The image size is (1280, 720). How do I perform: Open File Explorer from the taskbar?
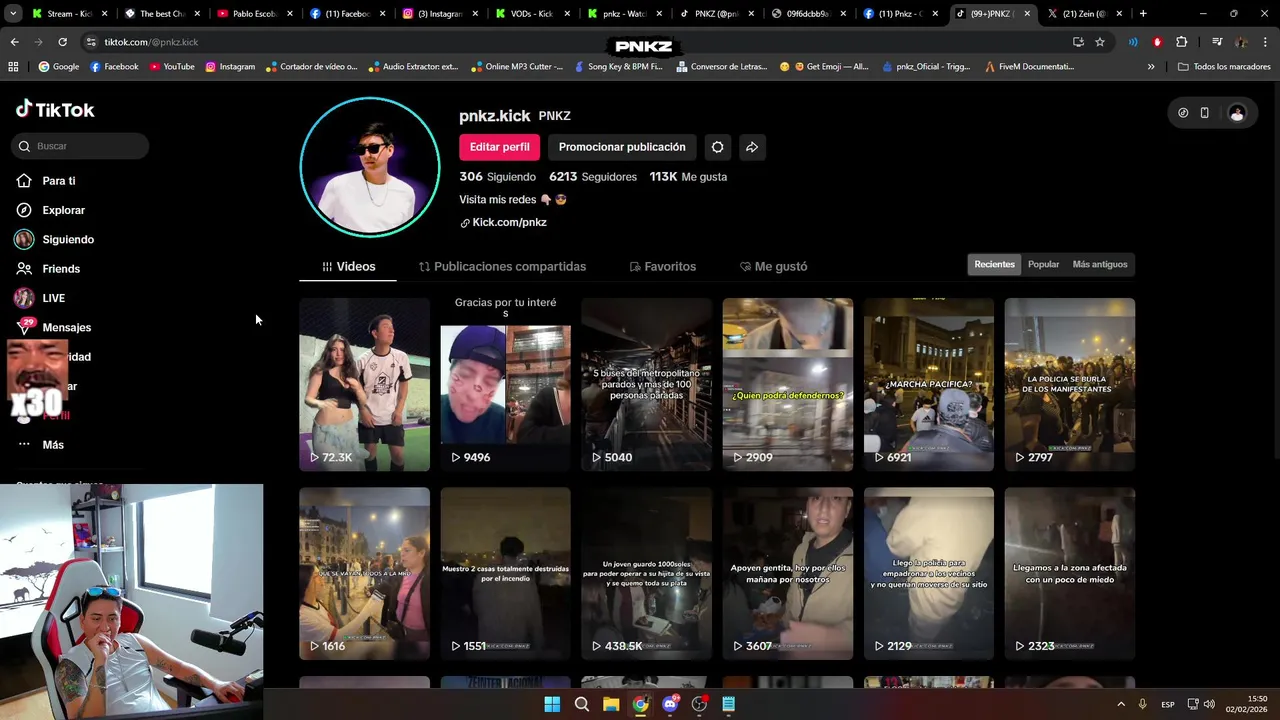[x=611, y=704]
